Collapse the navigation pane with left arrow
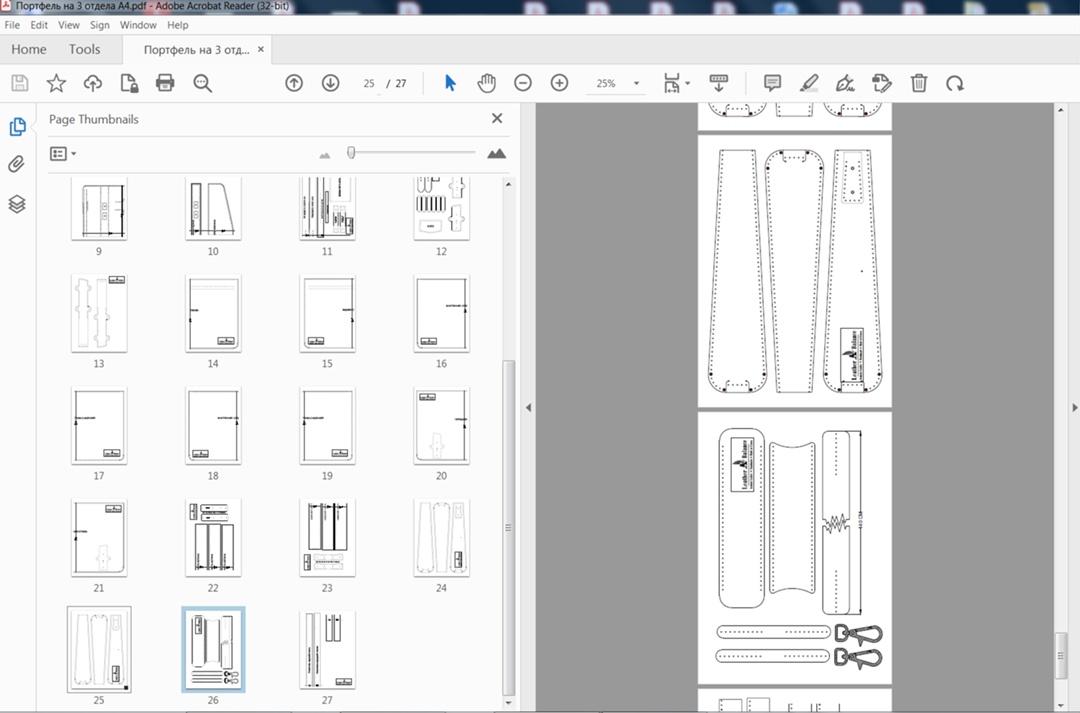The image size is (1080, 713). (528, 407)
